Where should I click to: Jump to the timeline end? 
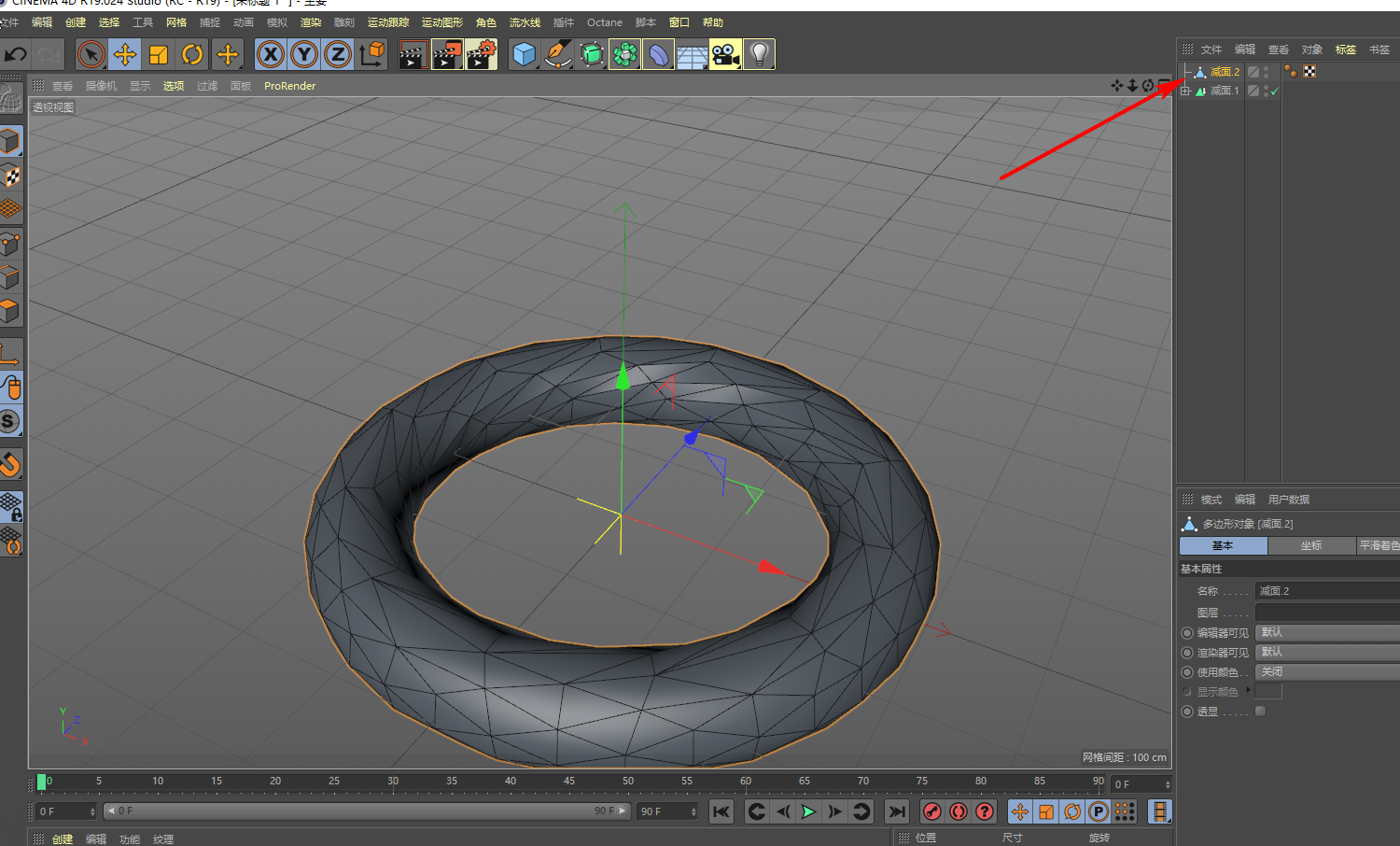click(897, 811)
